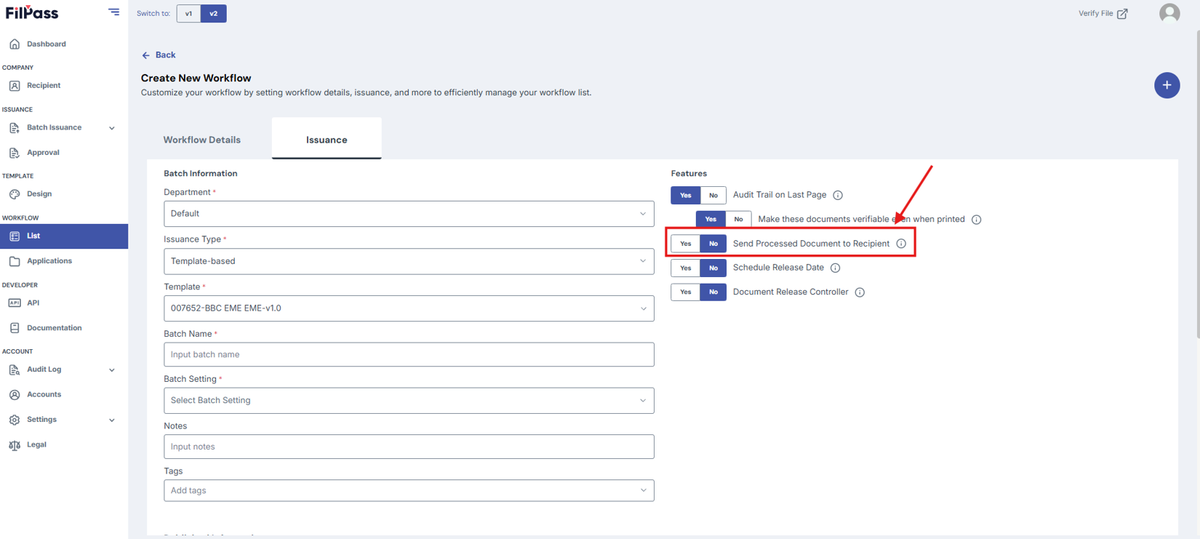Collapse the sidebar hamburger menu icon
Screen dimensions: 1200x539
point(113,12)
